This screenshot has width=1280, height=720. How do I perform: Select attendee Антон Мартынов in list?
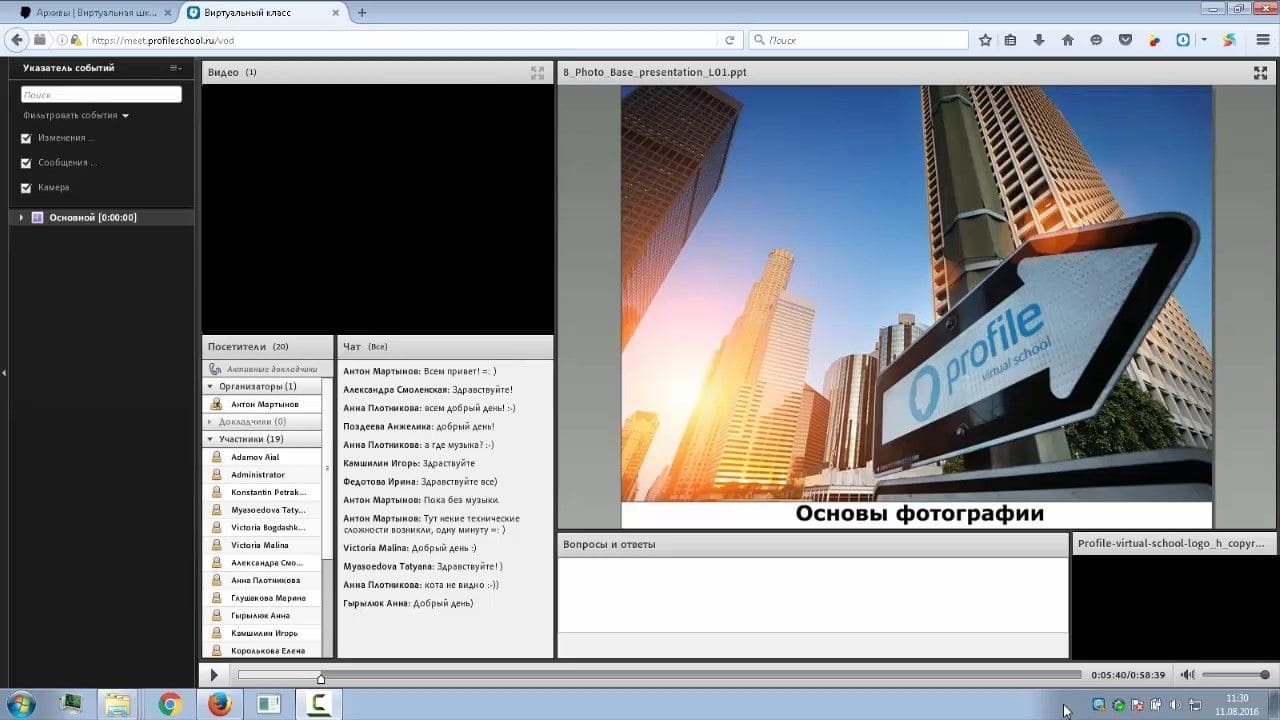[x=264, y=404]
